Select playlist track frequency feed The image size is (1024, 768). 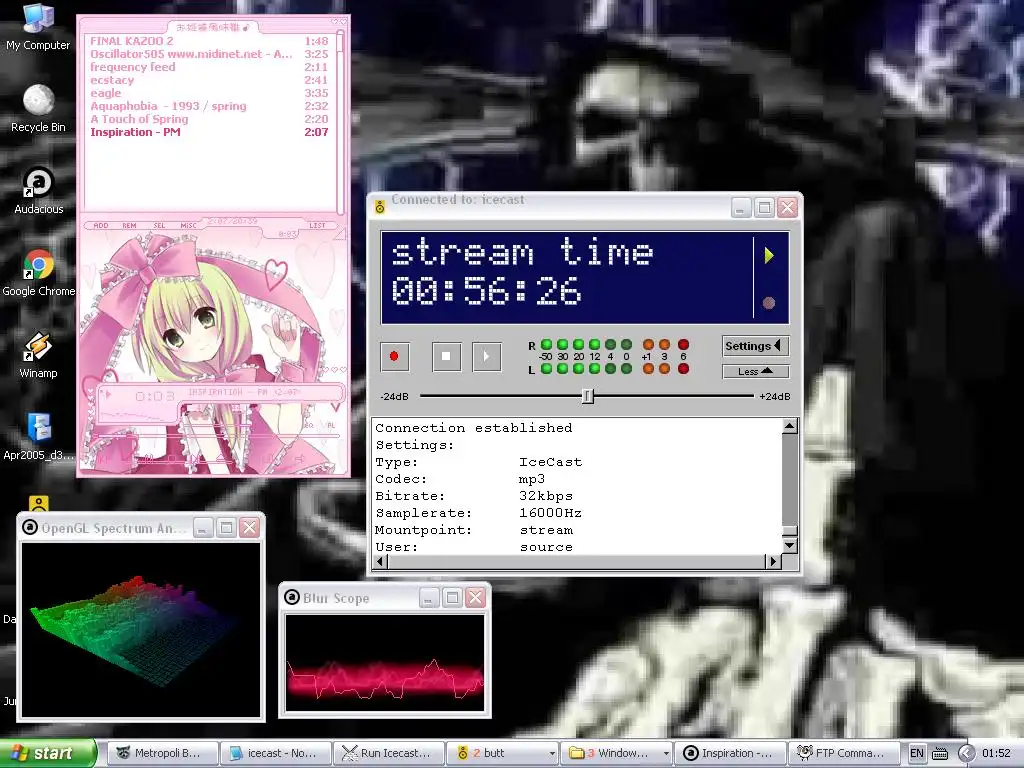point(209,67)
